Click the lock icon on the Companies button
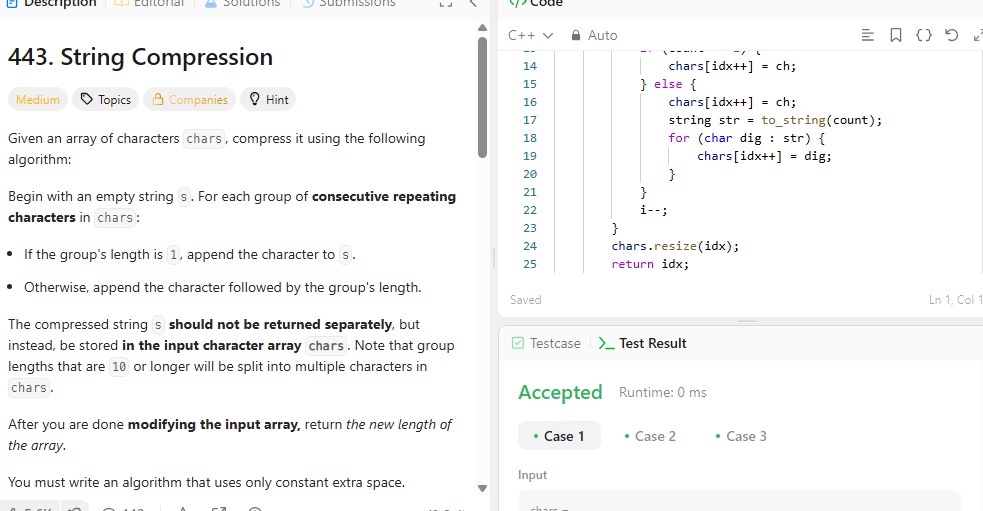Image resolution: width=983 pixels, height=511 pixels. (x=158, y=99)
